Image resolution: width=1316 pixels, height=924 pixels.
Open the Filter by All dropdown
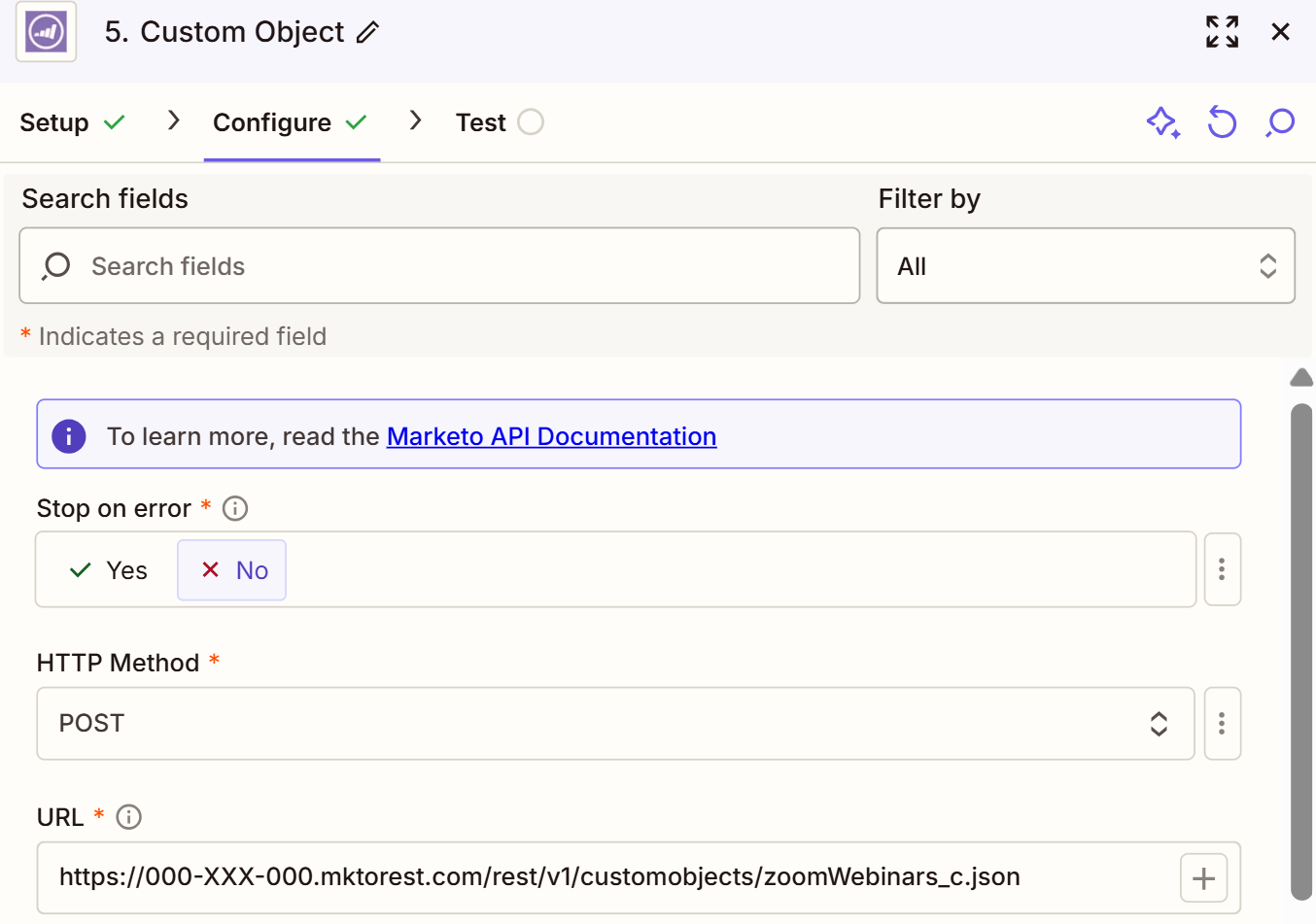click(1085, 266)
